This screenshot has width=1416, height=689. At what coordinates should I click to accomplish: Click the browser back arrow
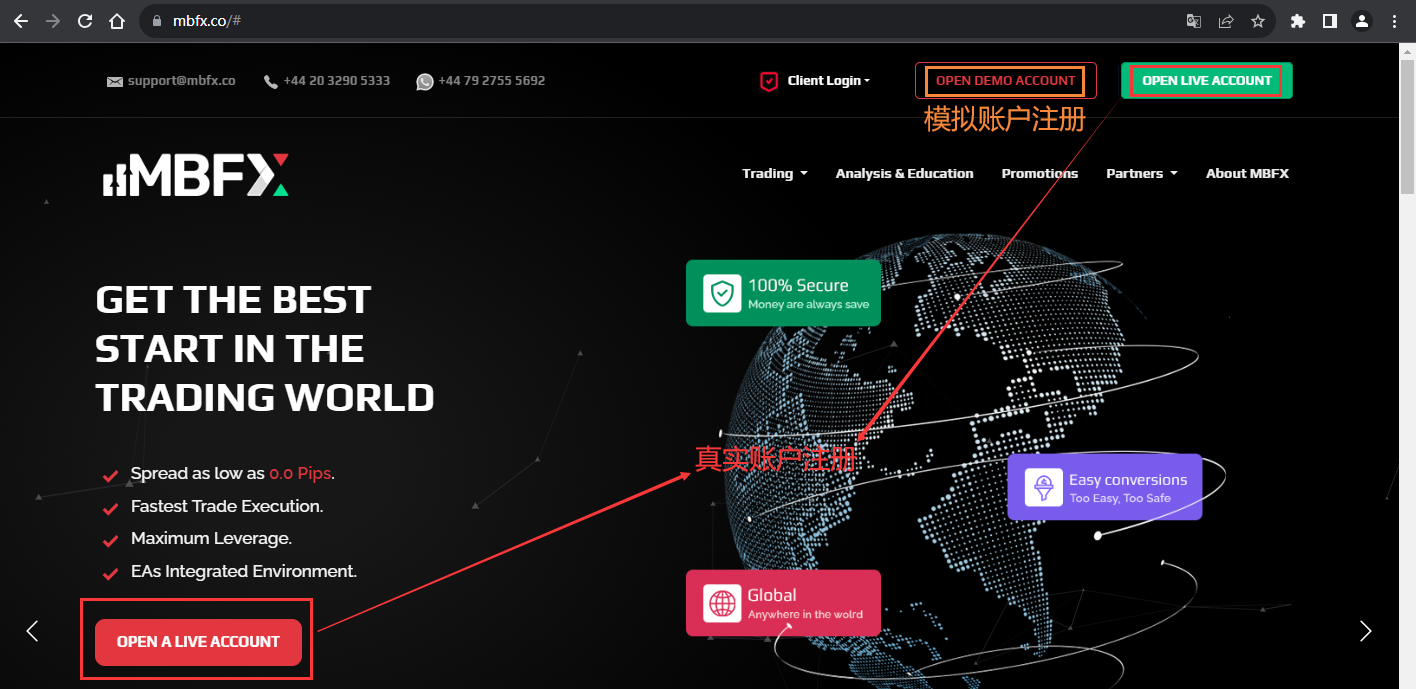click(x=21, y=21)
